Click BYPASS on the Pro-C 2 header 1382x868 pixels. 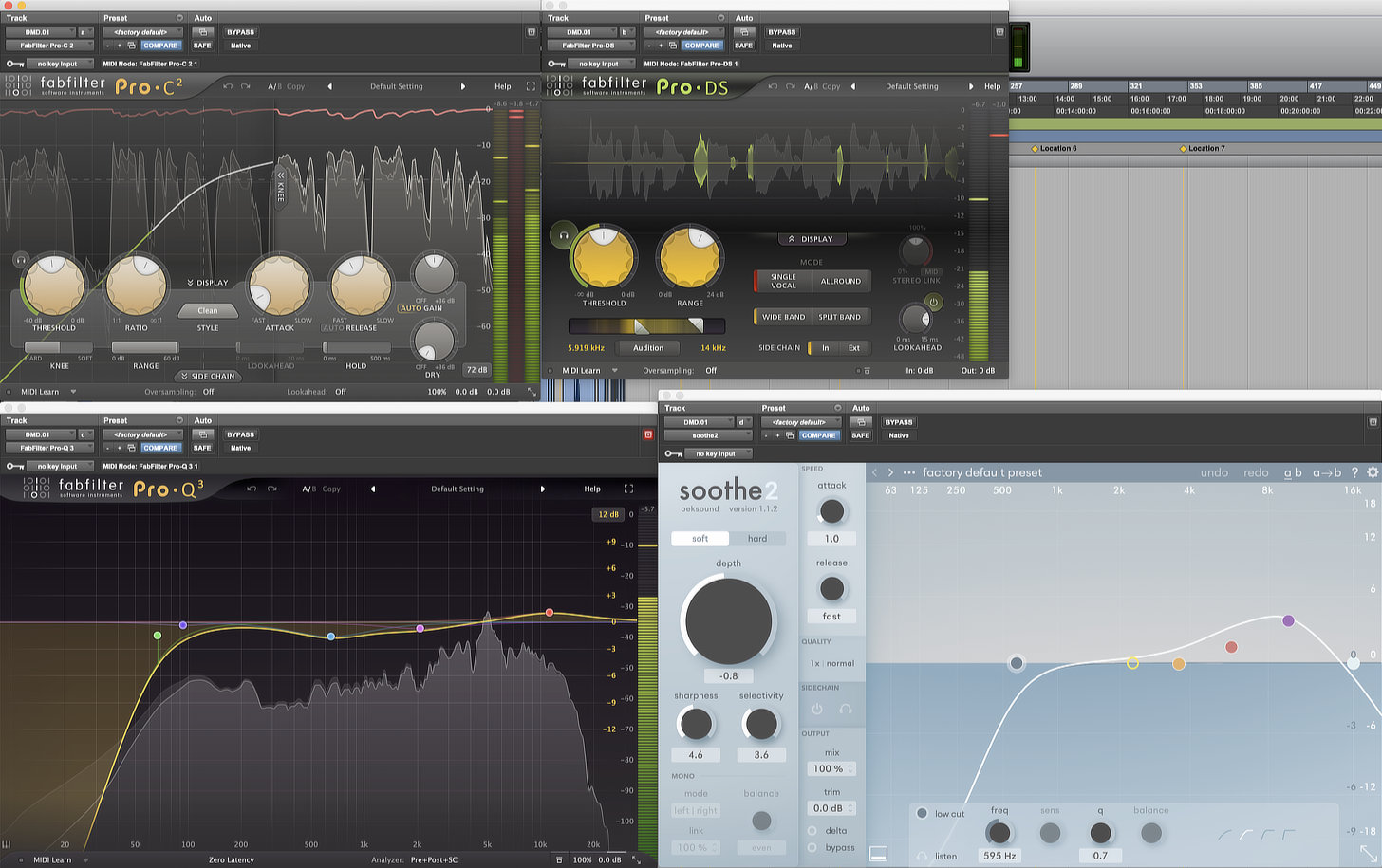click(x=241, y=32)
